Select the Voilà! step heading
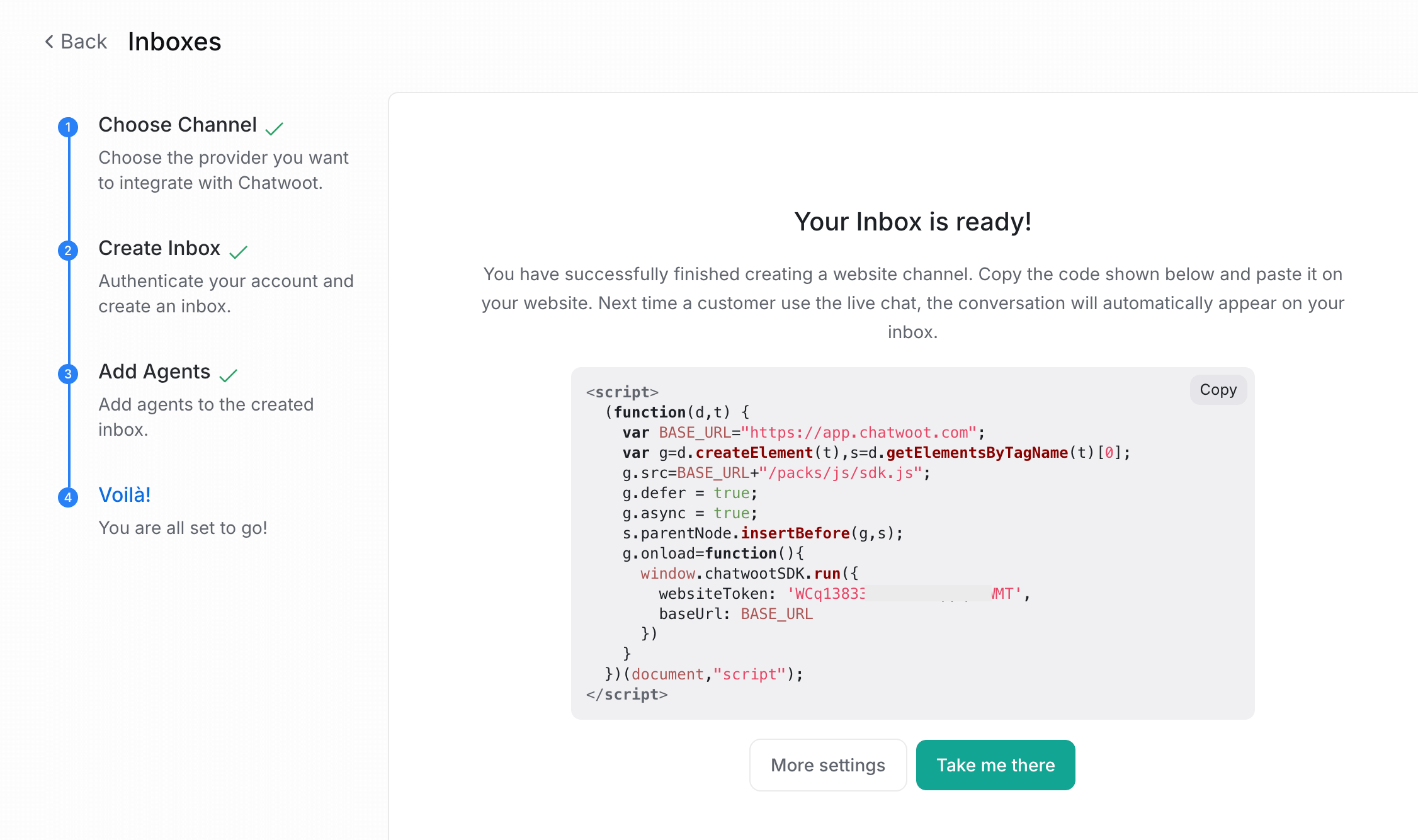 (124, 495)
